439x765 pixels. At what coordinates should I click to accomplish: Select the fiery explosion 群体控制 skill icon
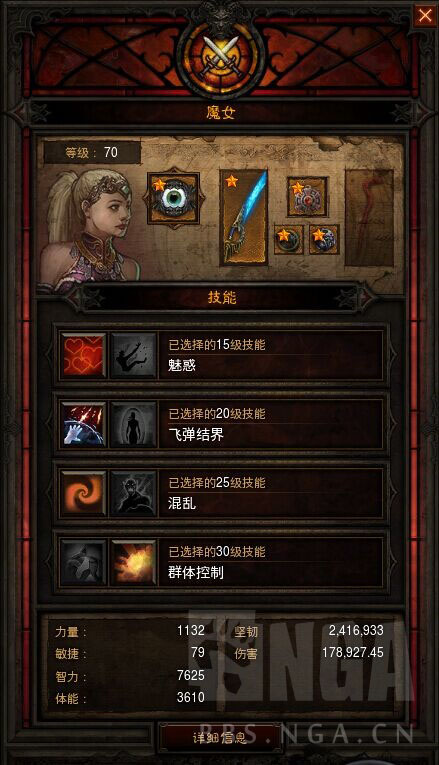(x=133, y=562)
